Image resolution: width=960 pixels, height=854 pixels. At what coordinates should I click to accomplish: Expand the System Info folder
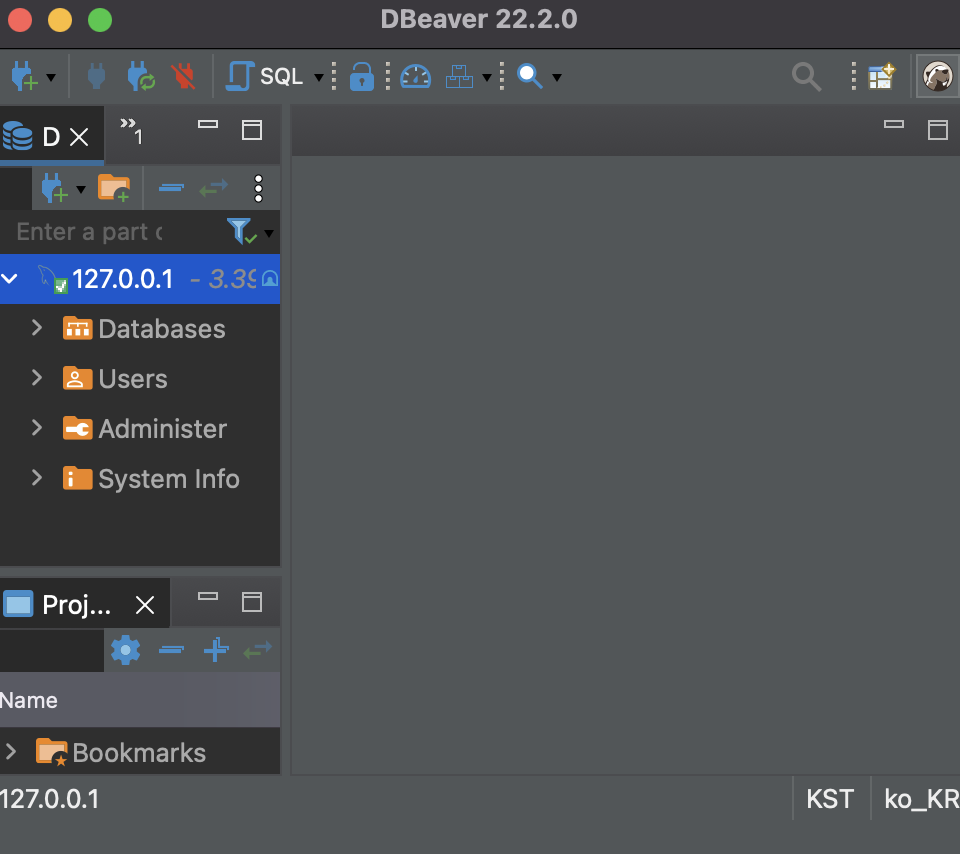pyautogui.click(x=37, y=478)
